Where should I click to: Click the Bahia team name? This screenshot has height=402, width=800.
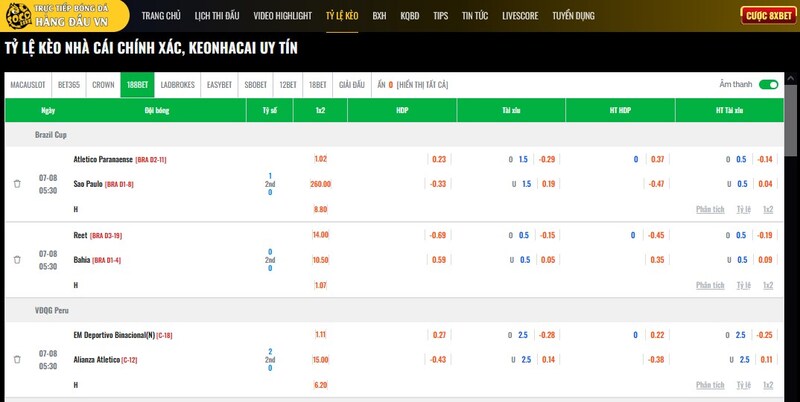(x=82, y=260)
